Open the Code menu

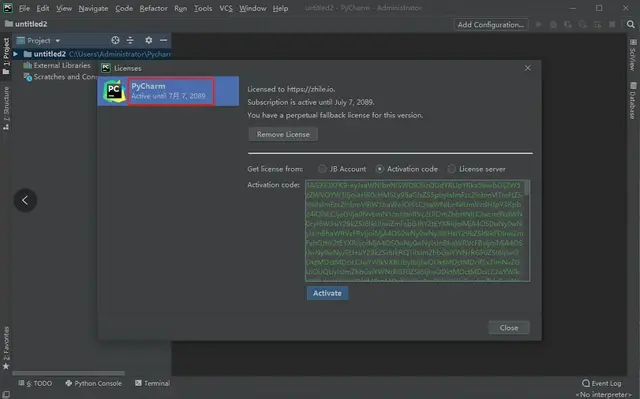click(124, 8)
